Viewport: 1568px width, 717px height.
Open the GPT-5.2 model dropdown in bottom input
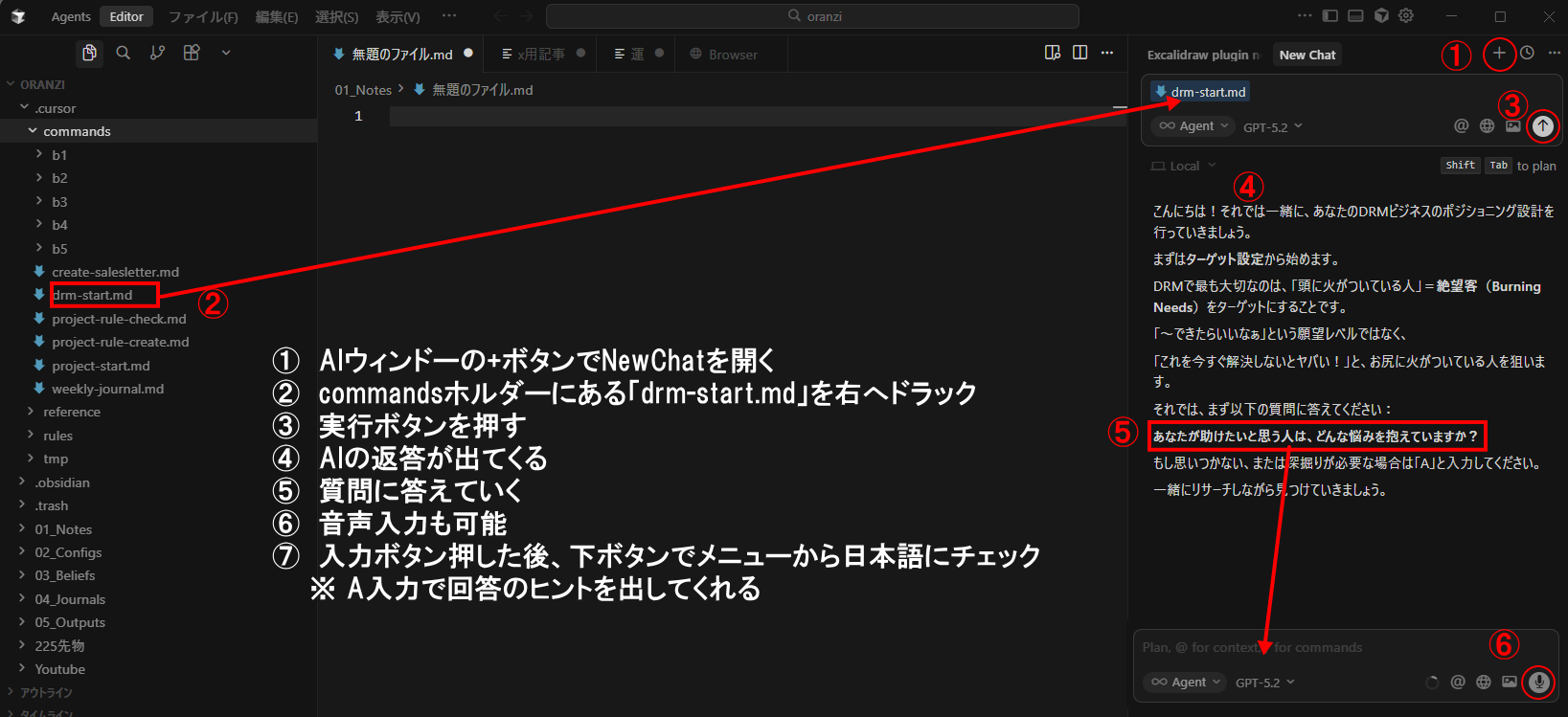pyautogui.click(x=1264, y=683)
